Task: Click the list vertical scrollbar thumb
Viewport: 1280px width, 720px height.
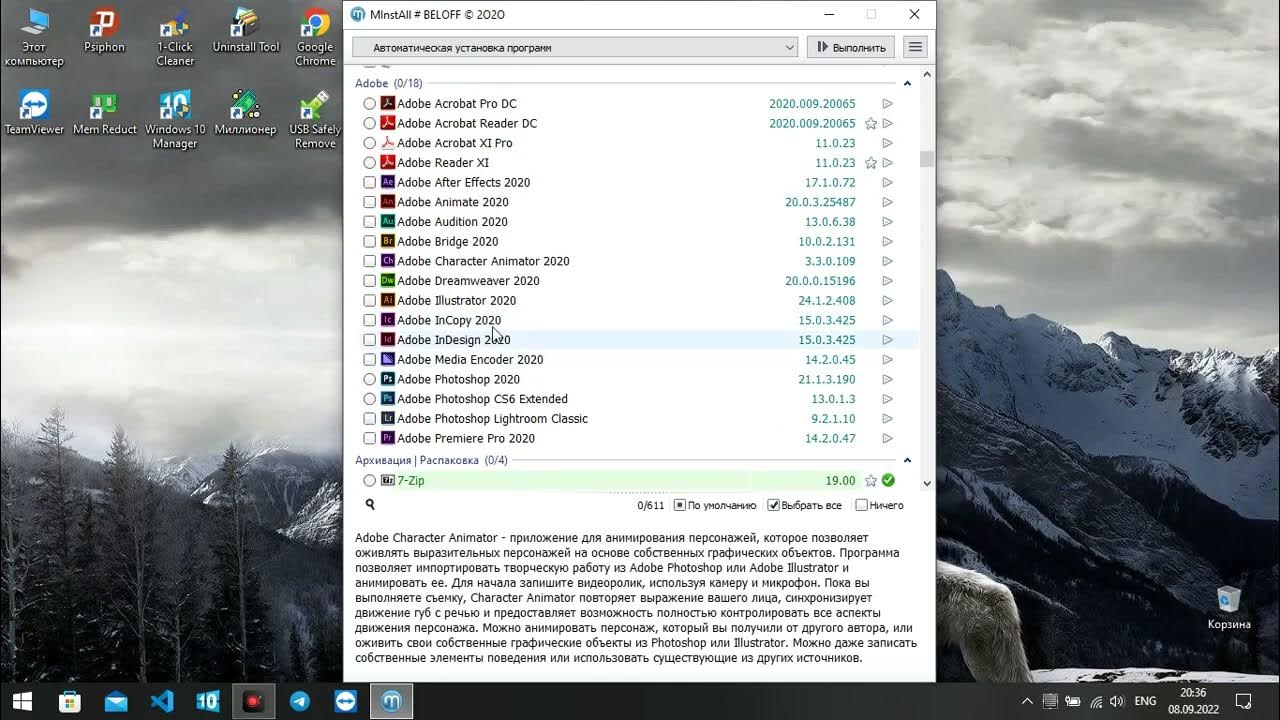Action: [x=926, y=158]
